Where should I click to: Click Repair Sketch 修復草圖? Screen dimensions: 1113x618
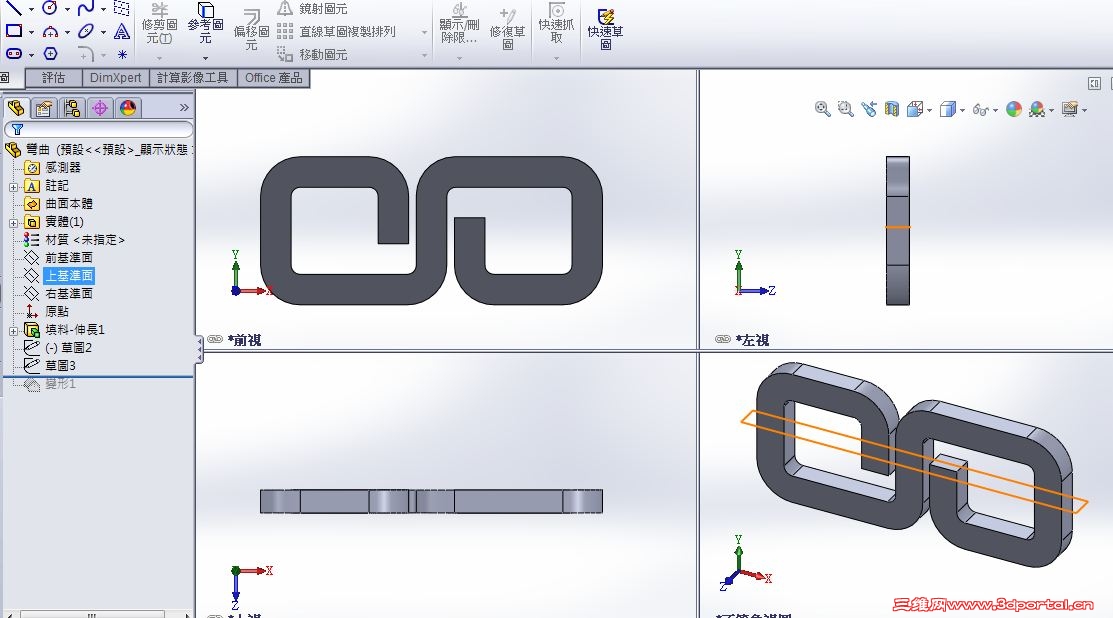tap(508, 29)
